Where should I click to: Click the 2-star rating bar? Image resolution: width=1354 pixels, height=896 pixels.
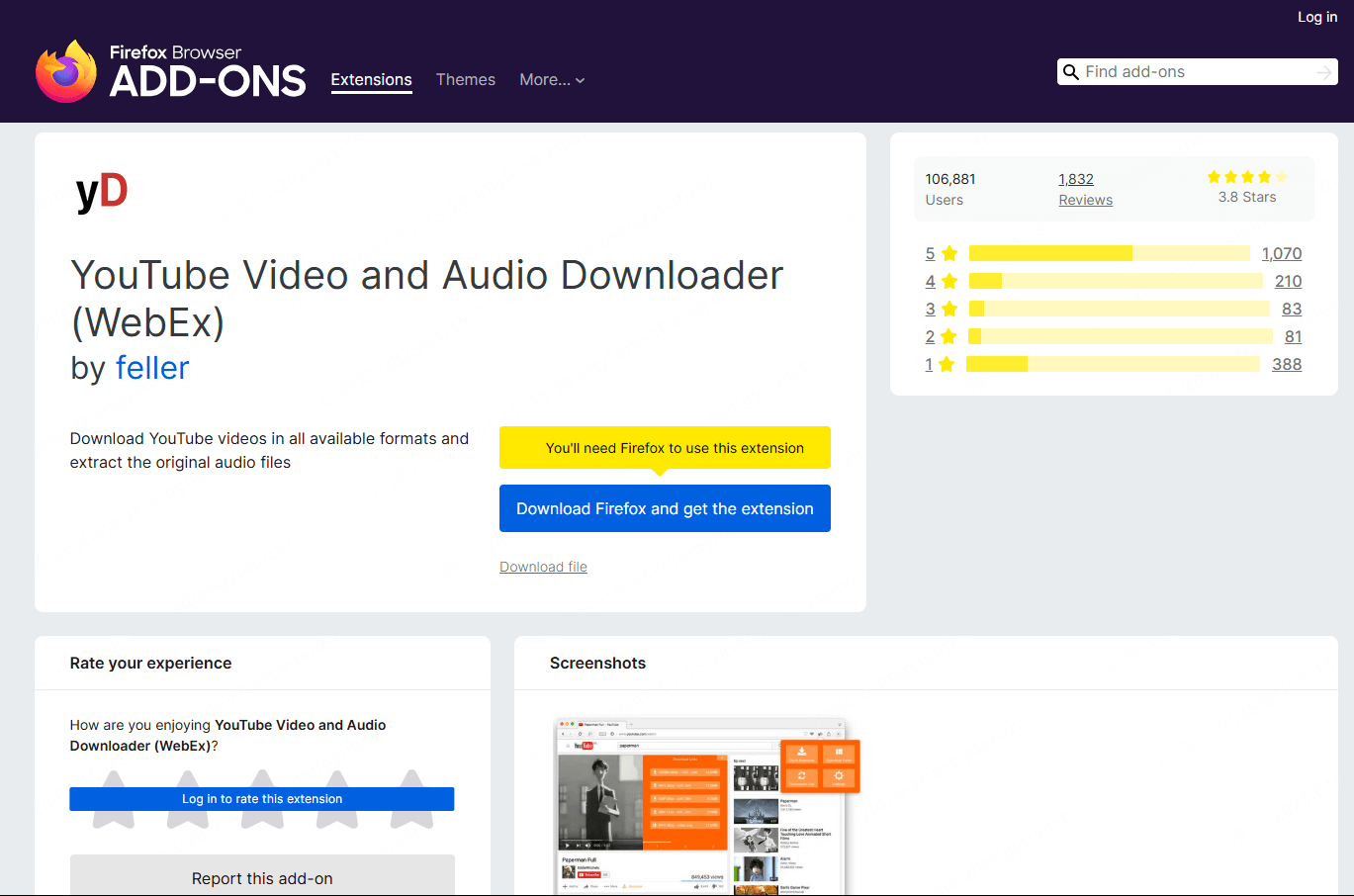click(1121, 336)
